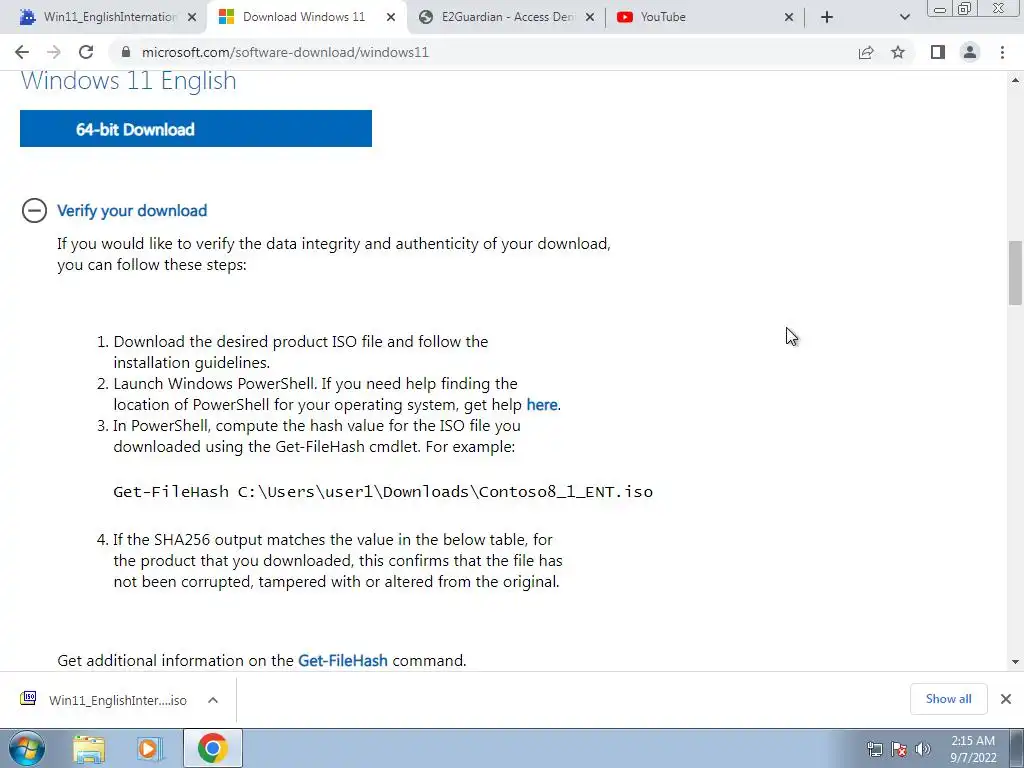Open the Action Center flag icon
The width and height of the screenshot is (1024, 768).
pos(899,749)
